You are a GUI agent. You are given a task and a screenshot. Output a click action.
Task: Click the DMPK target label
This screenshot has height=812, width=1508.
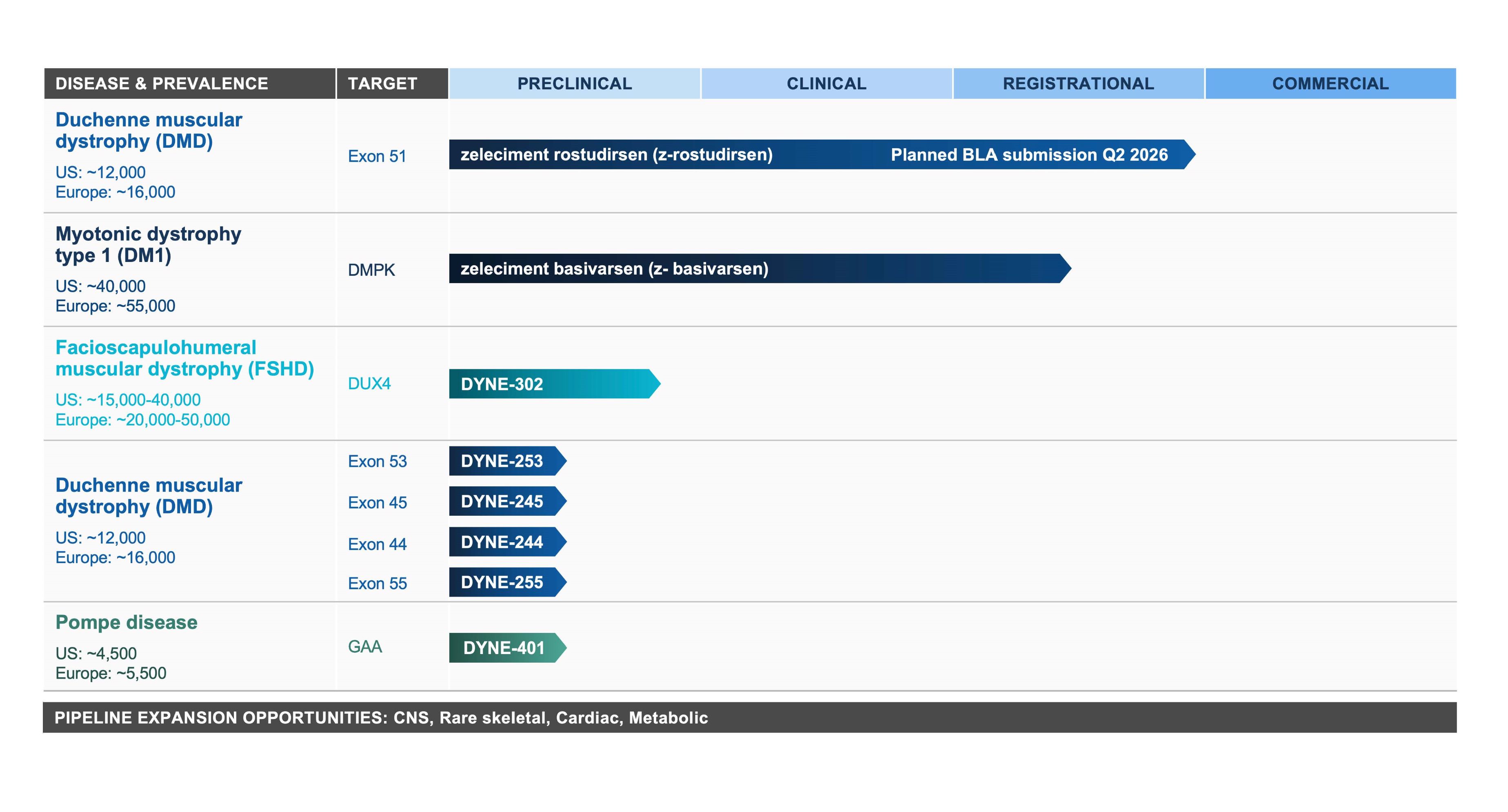tap(371, 270)
